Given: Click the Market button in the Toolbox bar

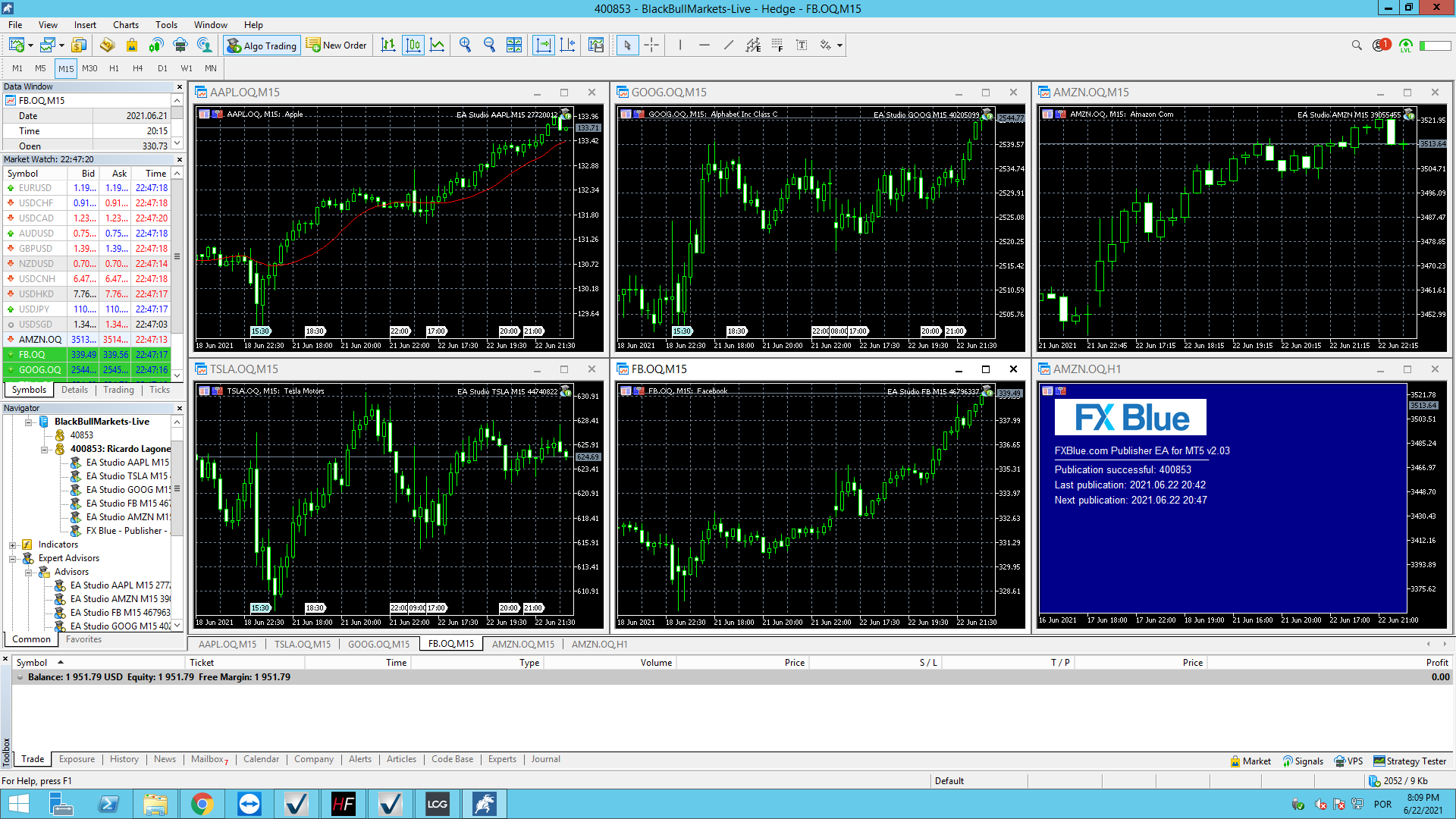Looking at the screenshot, I should tap(1250, 761).
